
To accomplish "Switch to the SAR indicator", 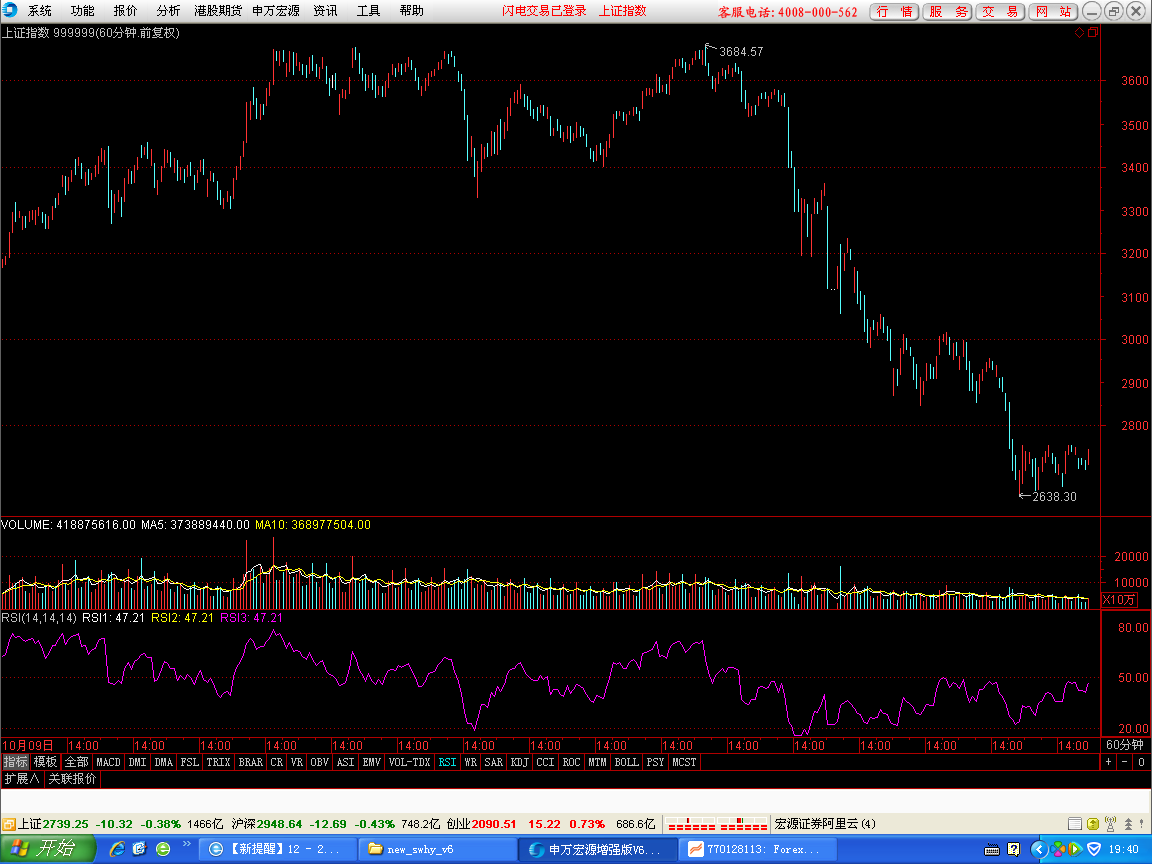I will coord(494,762).
